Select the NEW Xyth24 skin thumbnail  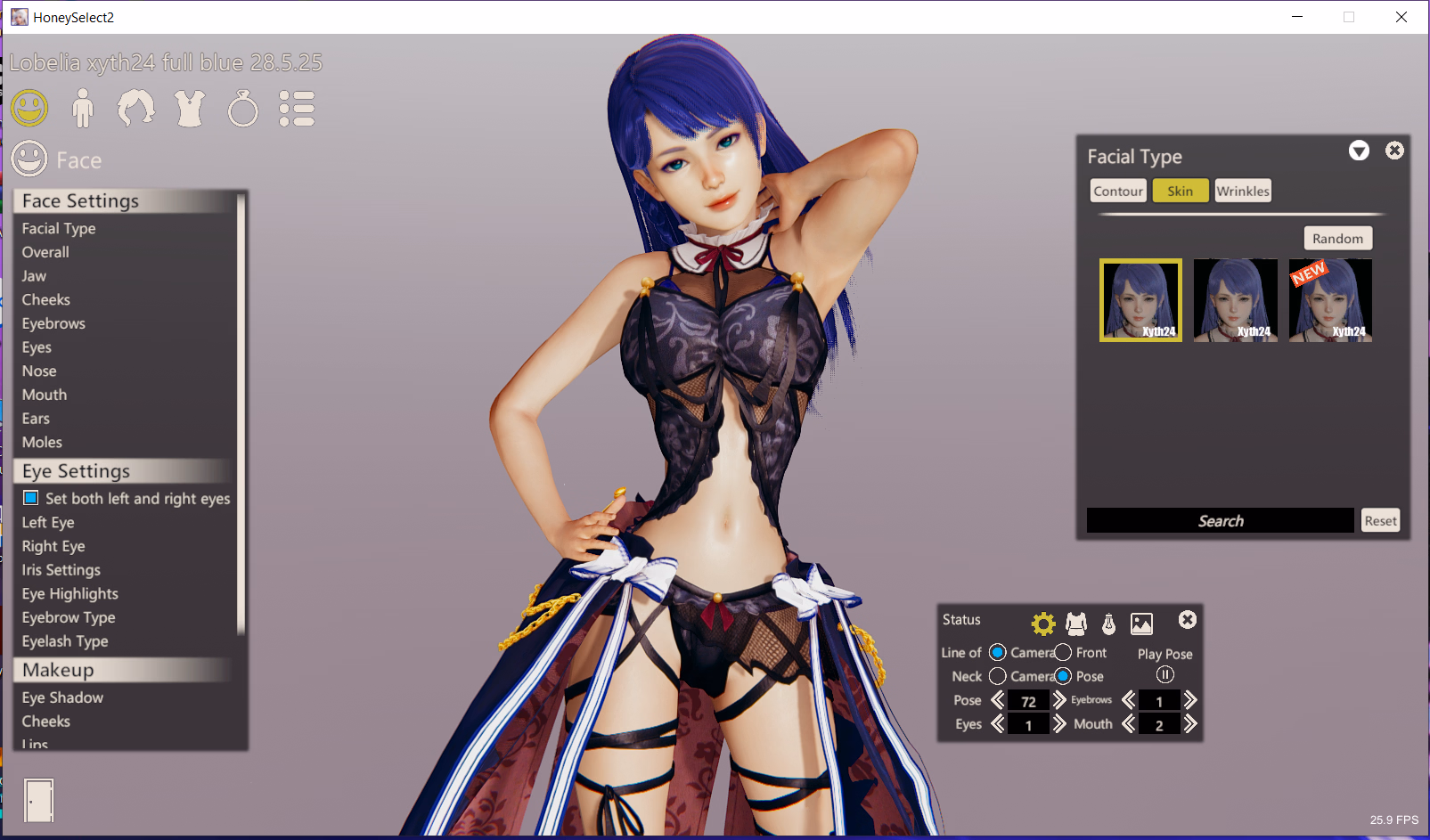coord(1330,300)
